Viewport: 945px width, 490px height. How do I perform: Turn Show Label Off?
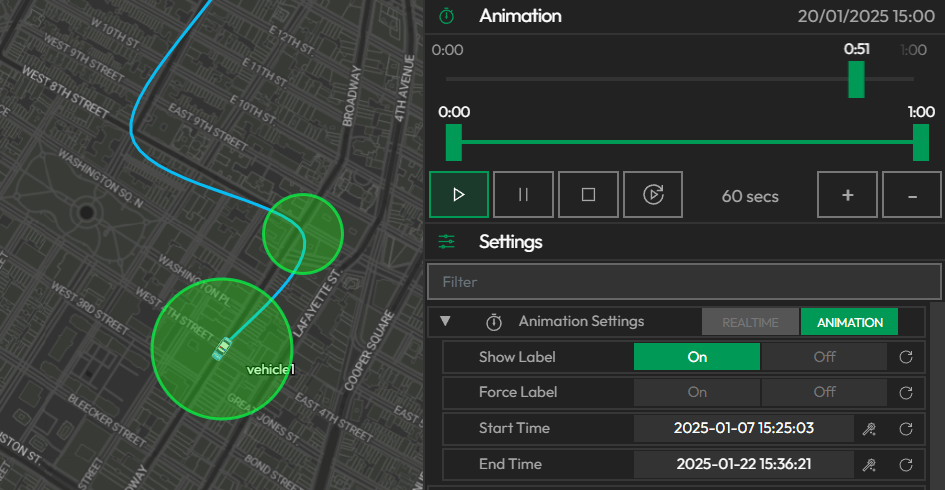(x=824, y=357)
